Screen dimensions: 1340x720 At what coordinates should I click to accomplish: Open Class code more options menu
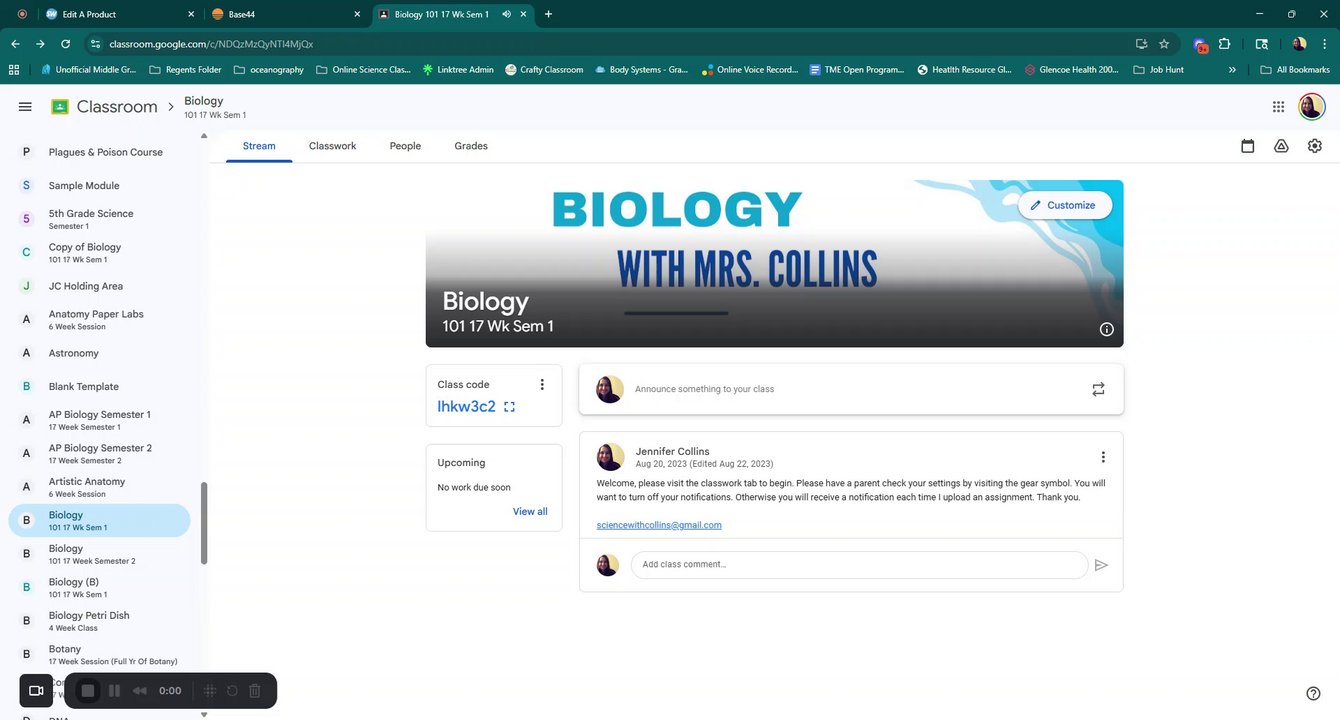pyautogui.click(x=542, y=385)
